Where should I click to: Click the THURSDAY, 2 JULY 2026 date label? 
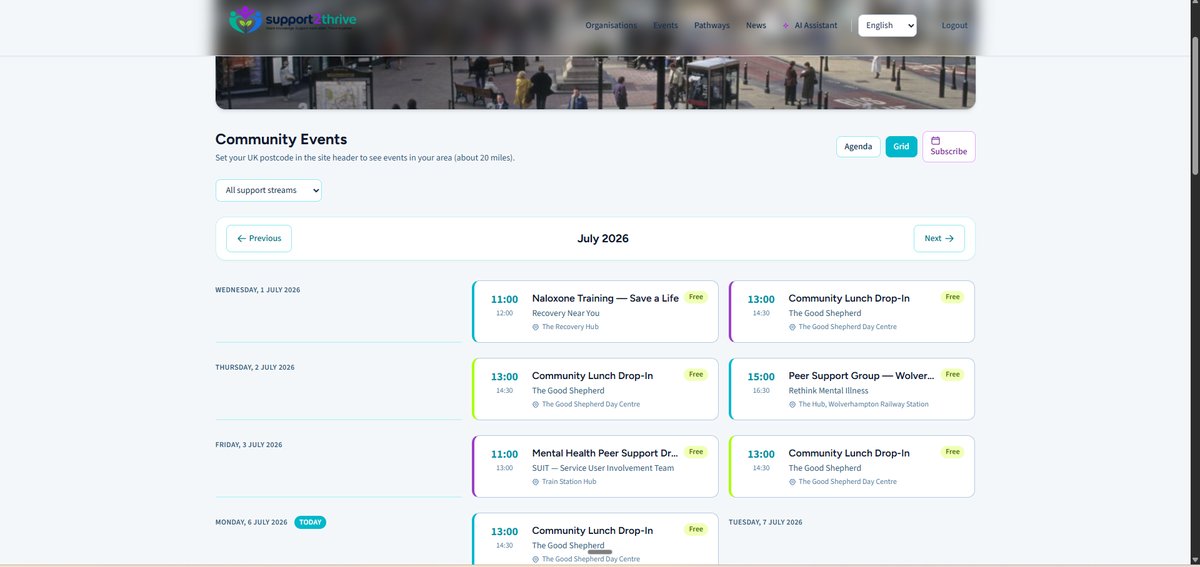point(255,367)
